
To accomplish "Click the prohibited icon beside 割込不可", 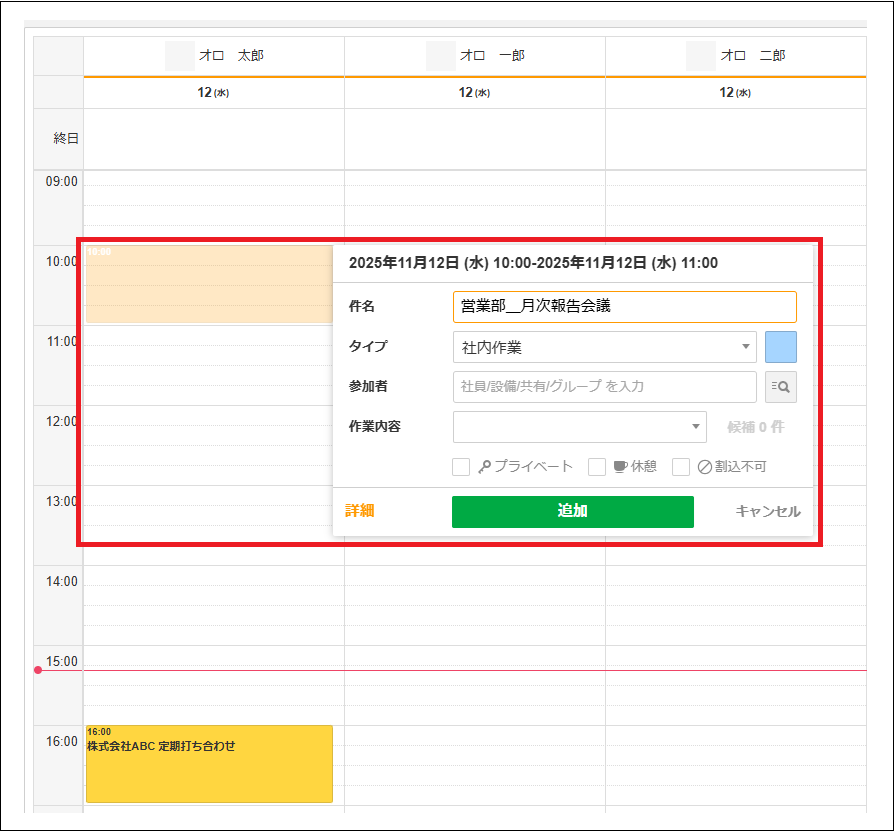I will coord(704,467).
